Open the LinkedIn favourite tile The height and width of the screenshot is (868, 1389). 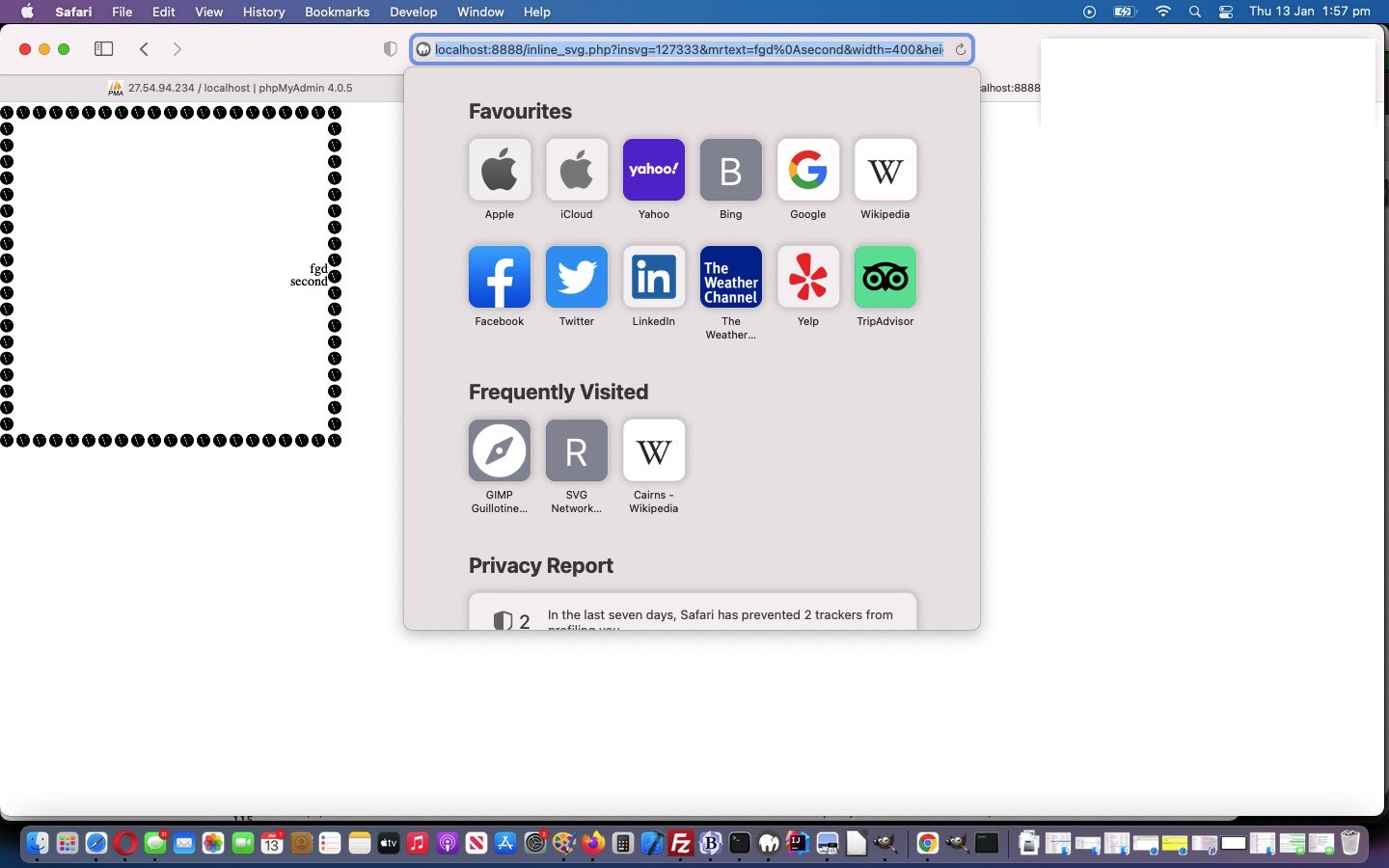654,277
